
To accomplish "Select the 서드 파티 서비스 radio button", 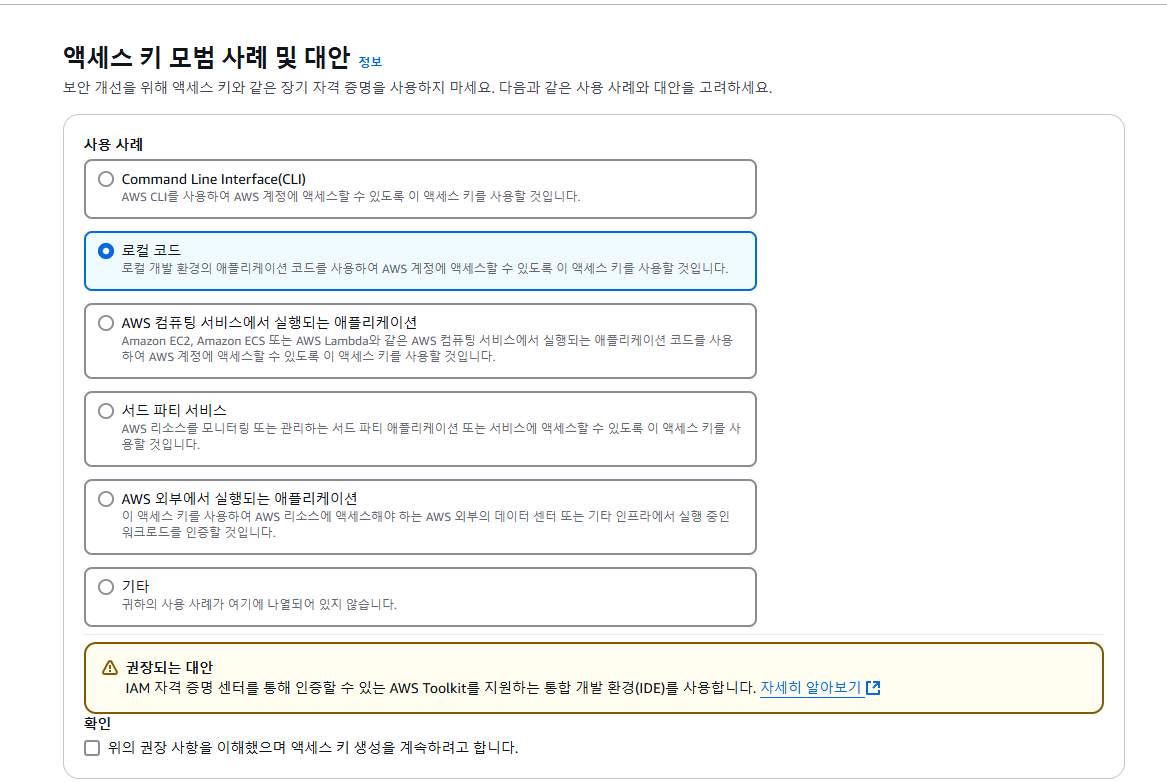I will pyautogui.click(x=105, y=412).
